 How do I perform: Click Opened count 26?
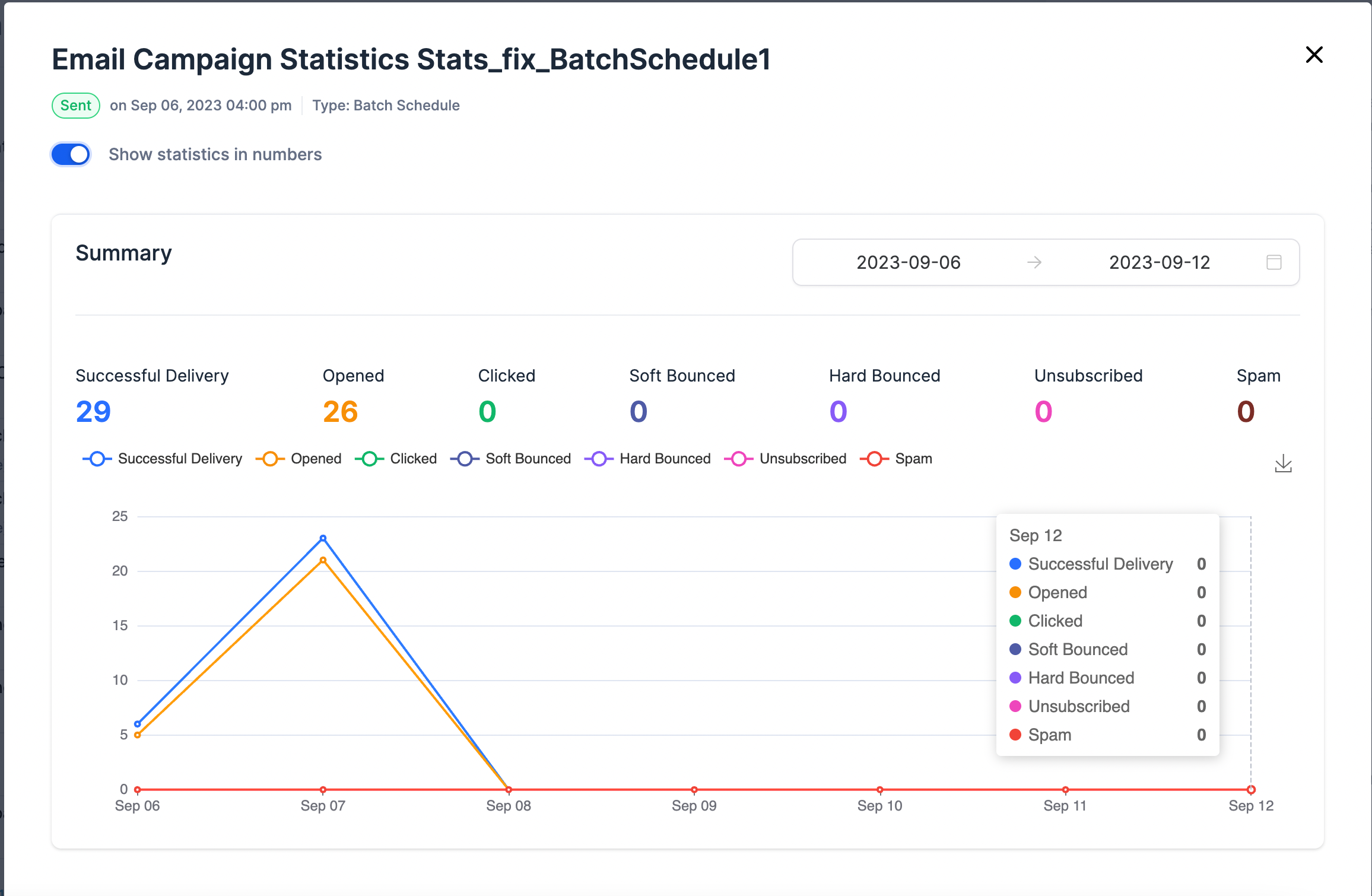tap(340, 412)
